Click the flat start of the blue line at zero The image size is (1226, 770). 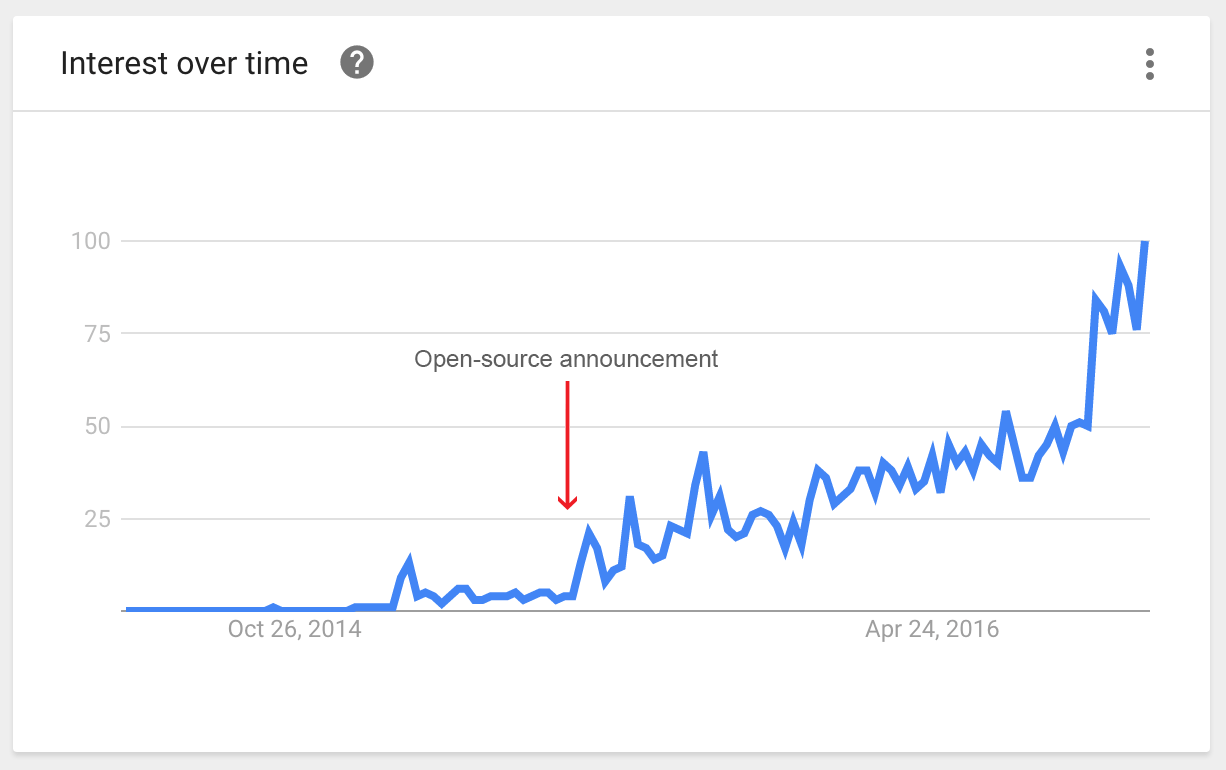click(x=190, y=609)
